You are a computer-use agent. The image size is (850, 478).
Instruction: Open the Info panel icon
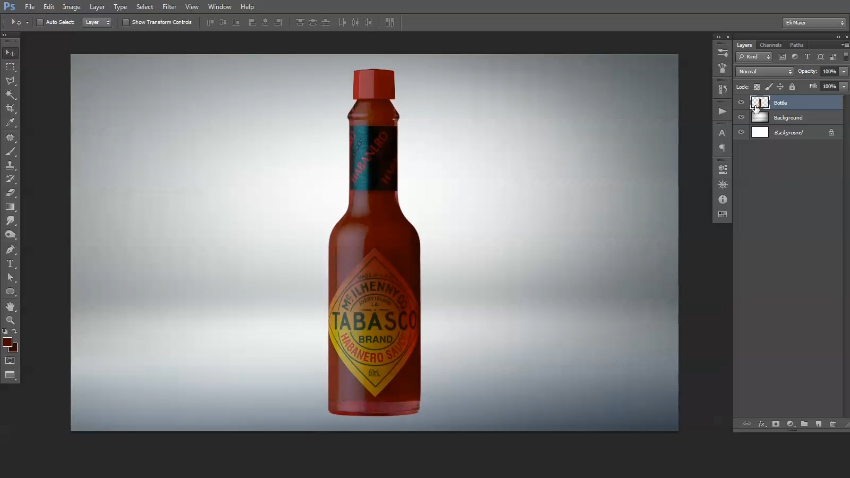tap(722, 199)
